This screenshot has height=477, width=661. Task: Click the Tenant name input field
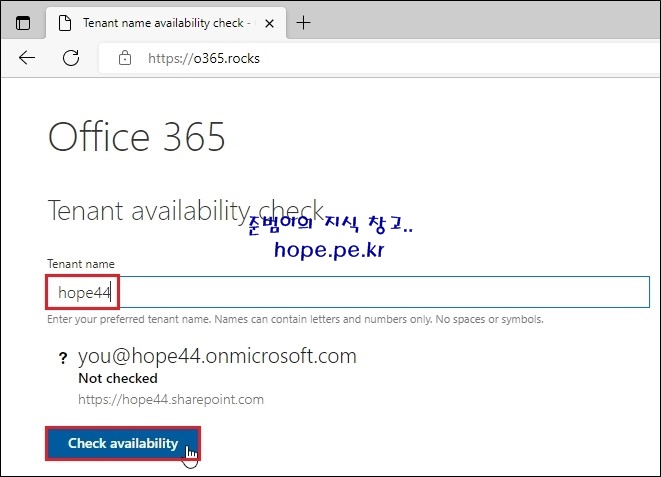(x=348, y=292)
